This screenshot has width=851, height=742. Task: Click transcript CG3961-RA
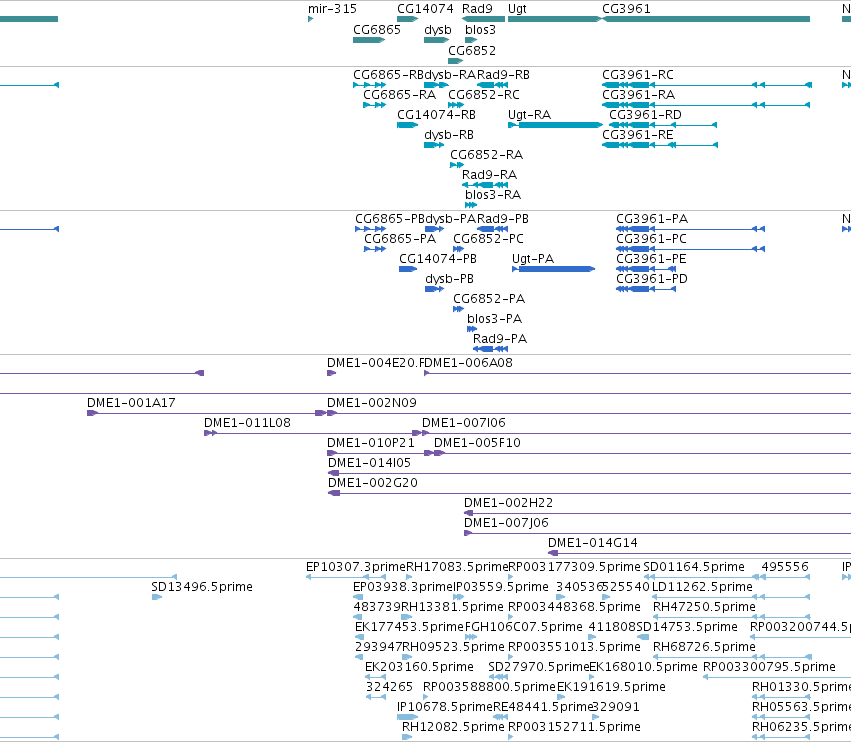click(638, 95)
